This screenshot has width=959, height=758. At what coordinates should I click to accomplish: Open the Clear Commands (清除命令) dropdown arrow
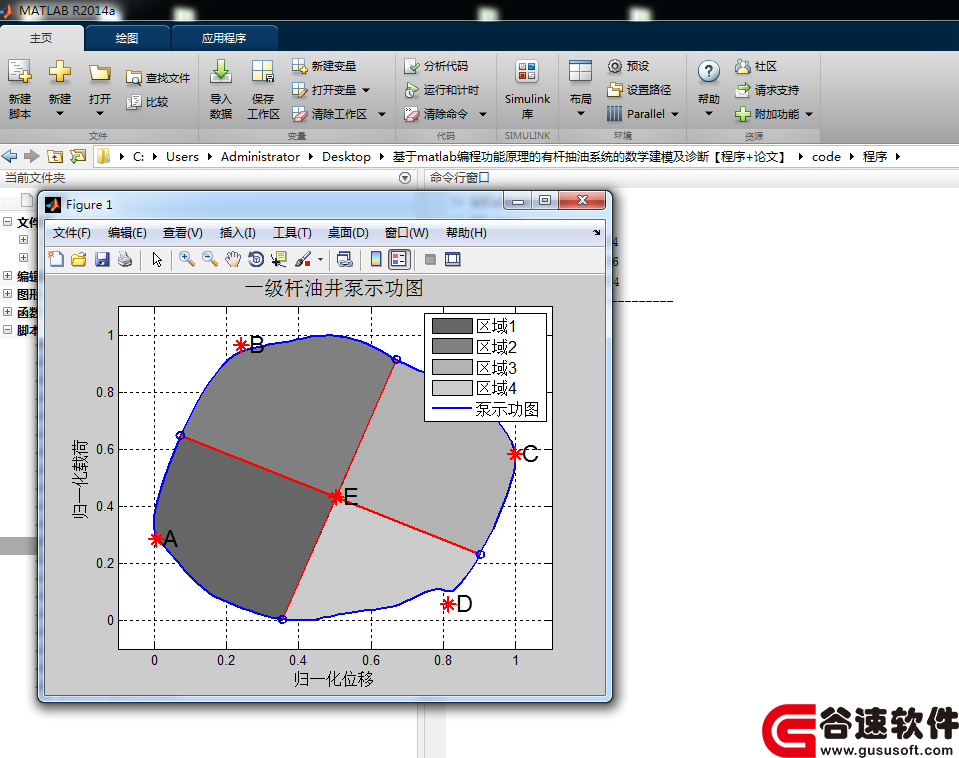click(483, 114)
